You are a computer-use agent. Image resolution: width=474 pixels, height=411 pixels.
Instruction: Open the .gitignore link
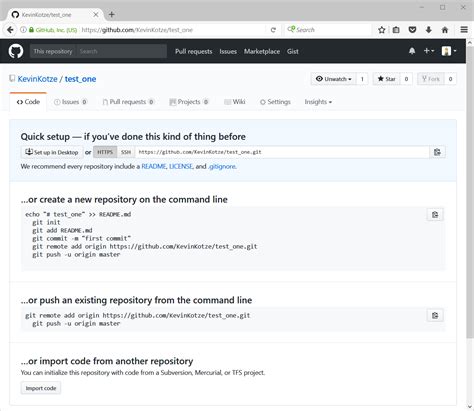pyautogui.click(x=222, y=166)
